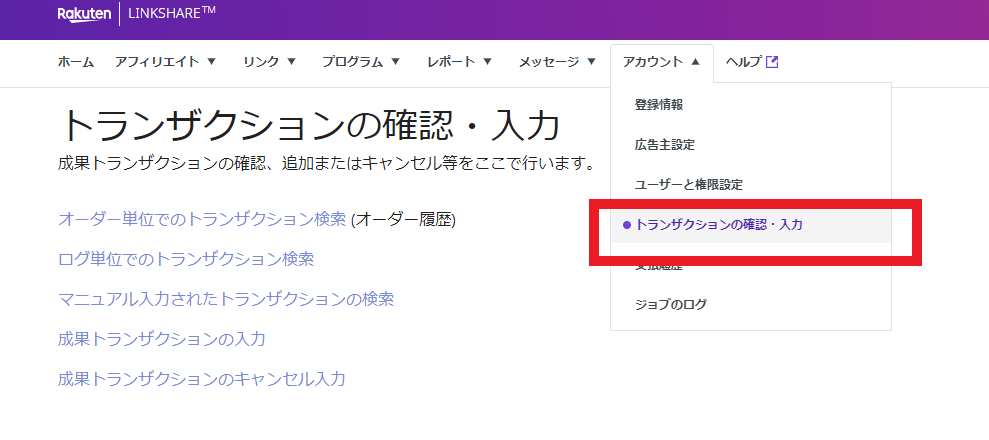
Task: Open the レポート dropdown menu
Action: [x=459, y=62]
